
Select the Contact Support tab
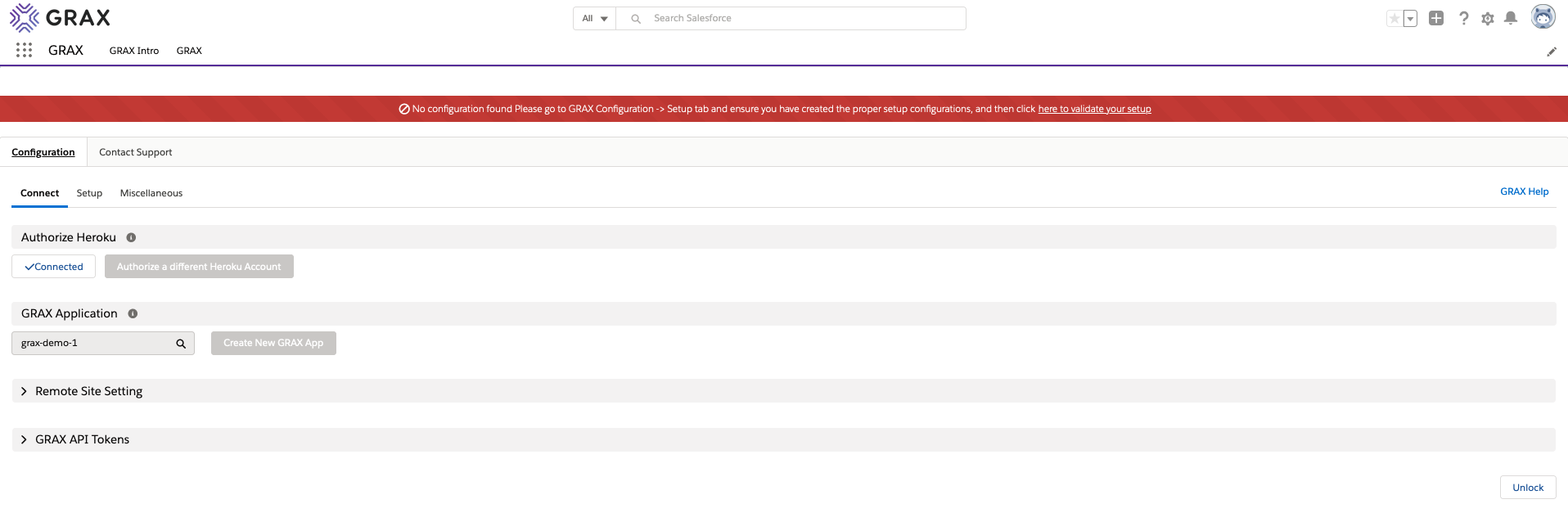tap(136, 152)
